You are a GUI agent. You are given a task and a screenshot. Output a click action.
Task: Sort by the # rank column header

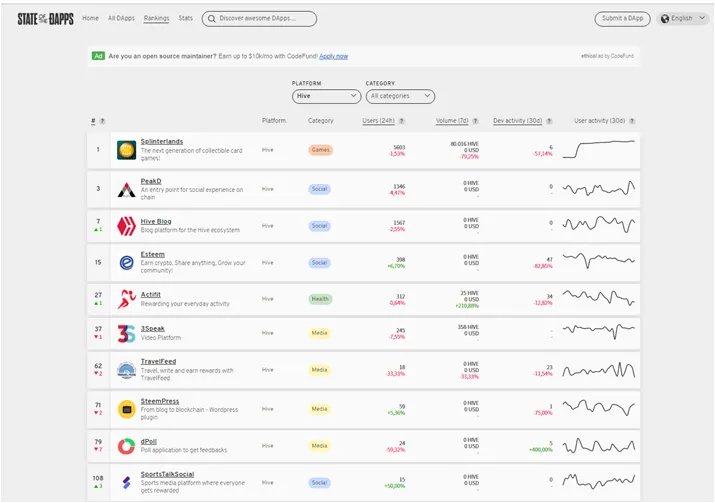click(93, 121)
